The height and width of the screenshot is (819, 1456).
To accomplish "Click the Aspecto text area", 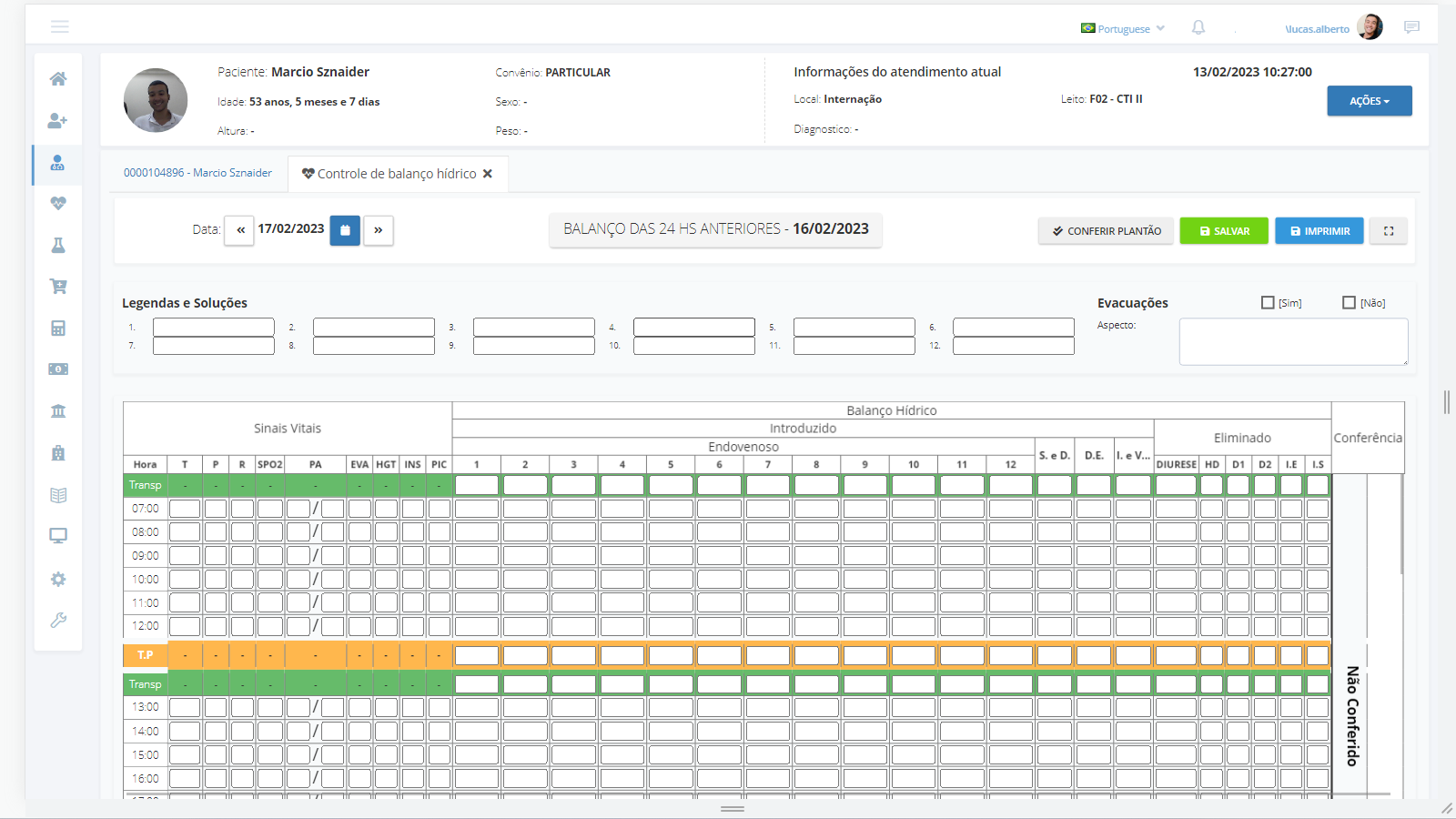I will tap(1293, 341).
